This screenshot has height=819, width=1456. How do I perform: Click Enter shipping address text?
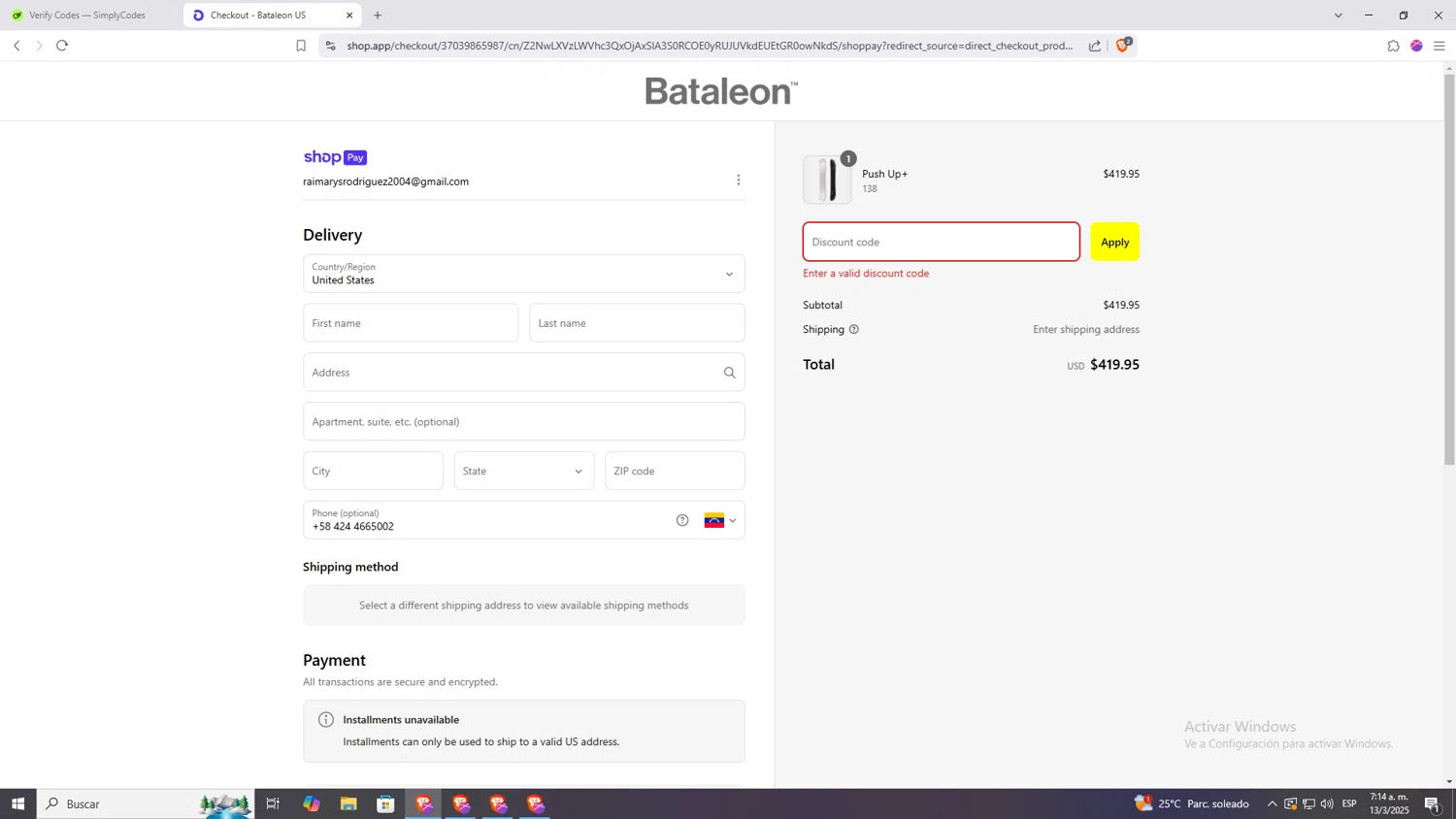click(x=1086, y=330)
